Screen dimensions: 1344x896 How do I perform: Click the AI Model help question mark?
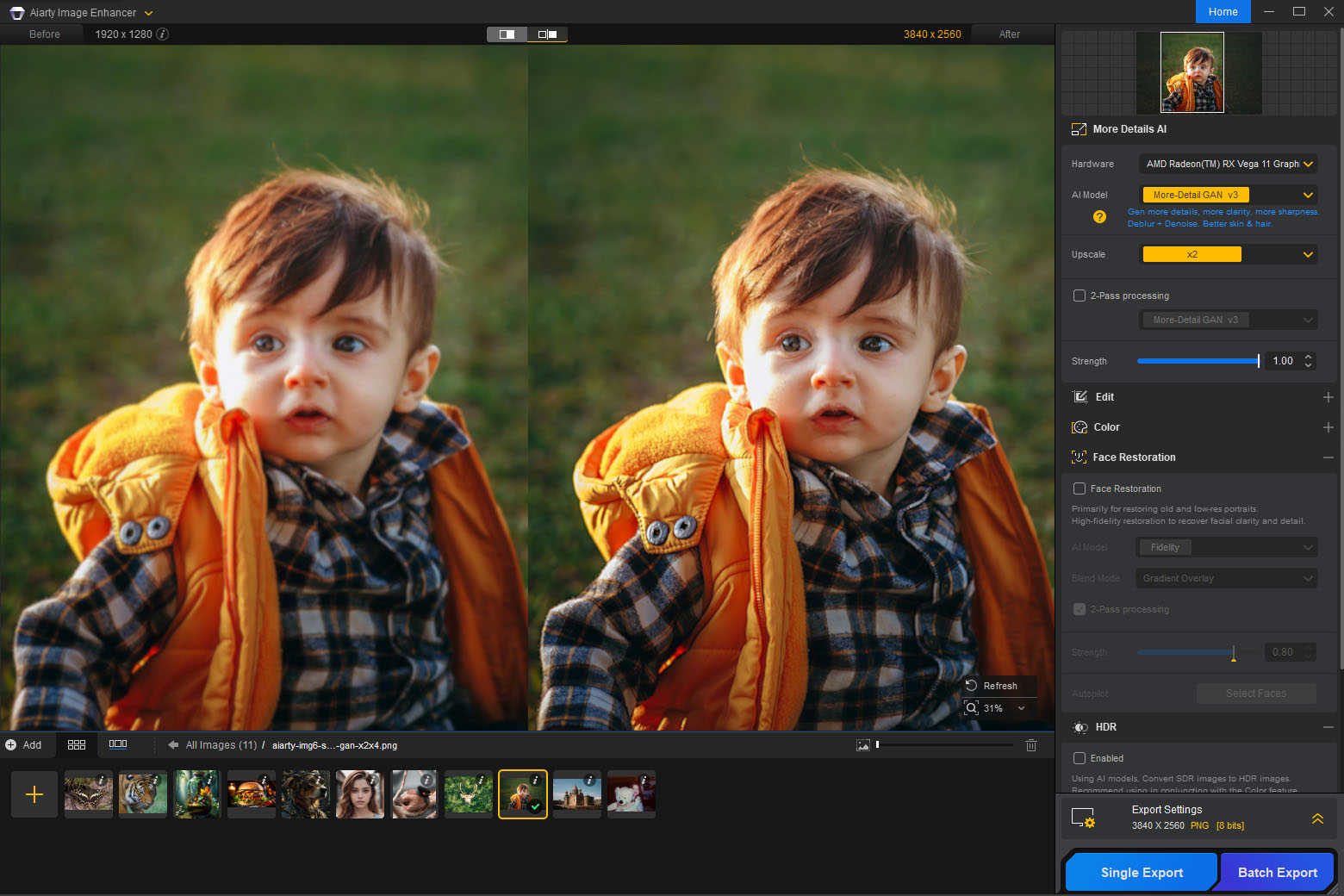pos(1099,217)
